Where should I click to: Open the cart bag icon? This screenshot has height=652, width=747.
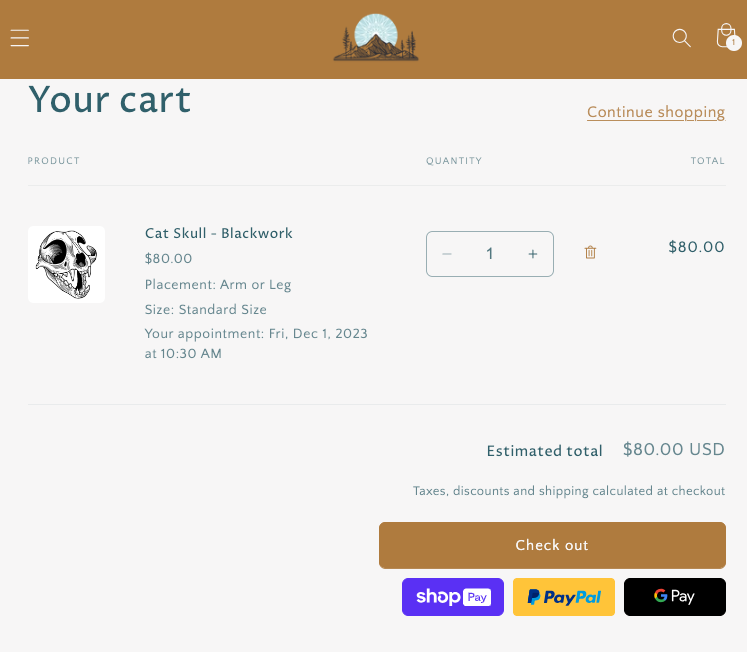coord(726,37)
